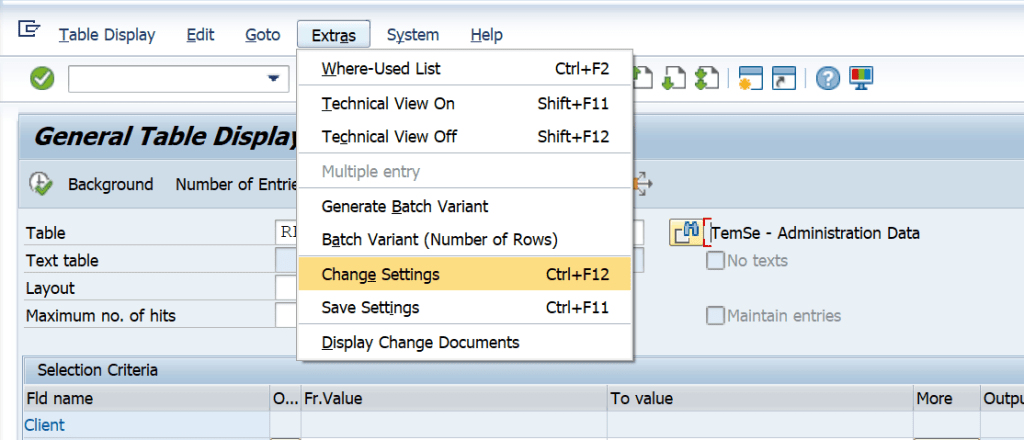Image resolution: width=1024 pixels, height=440 pixels.
Task: Click the Number of Entries button
Action: (x=236, y=185)
